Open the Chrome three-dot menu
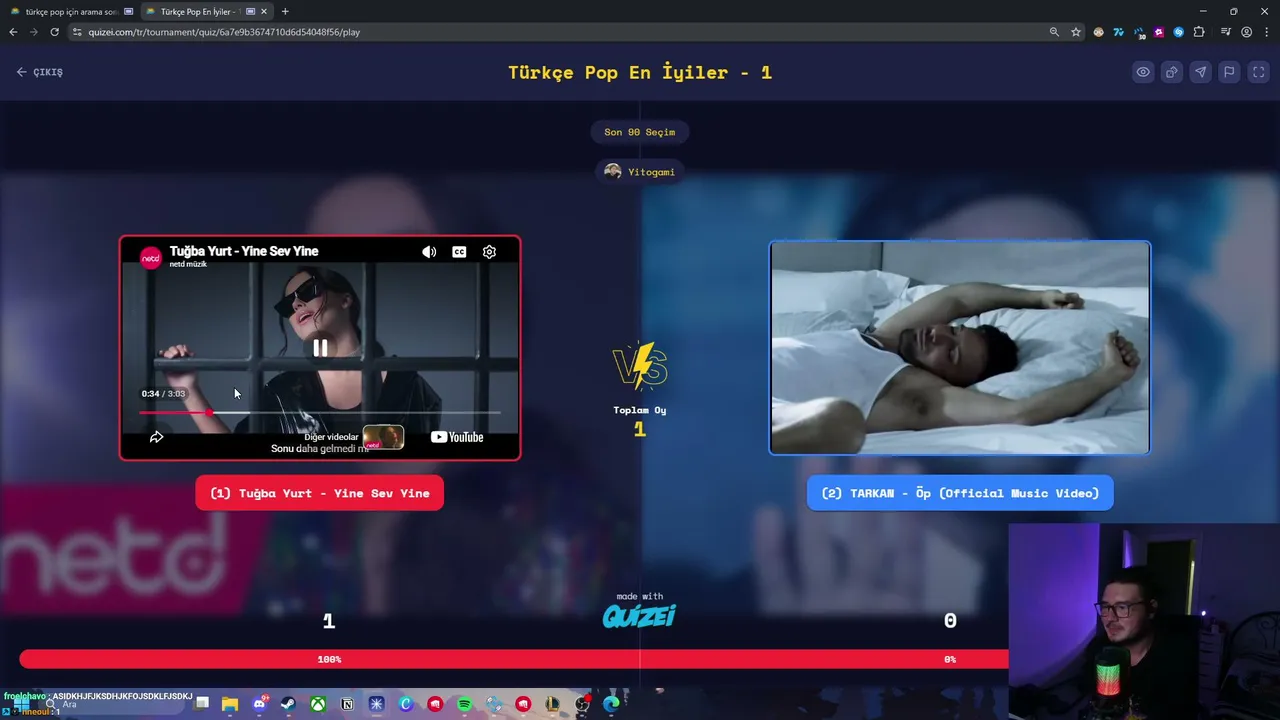Screen dimensions: 1280x720 (1266, 32)
